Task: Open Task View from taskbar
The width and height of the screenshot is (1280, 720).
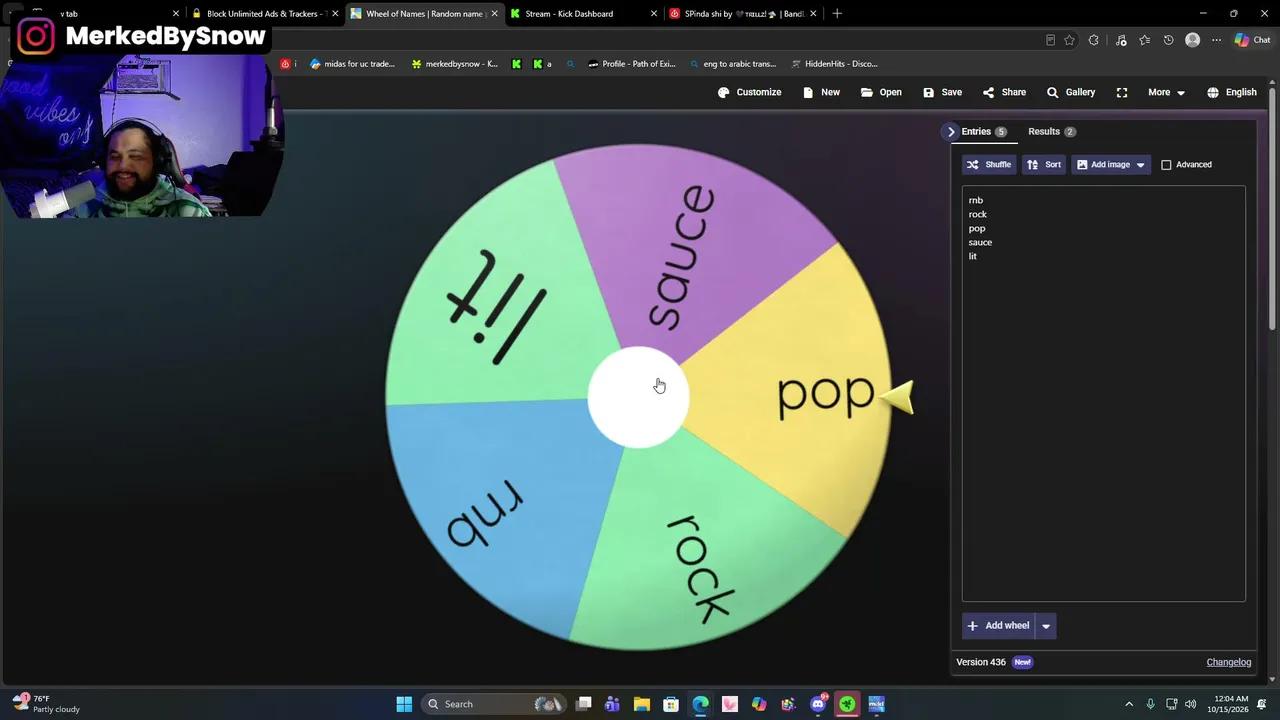Action: pyautogui.click(x=583, y=704)
